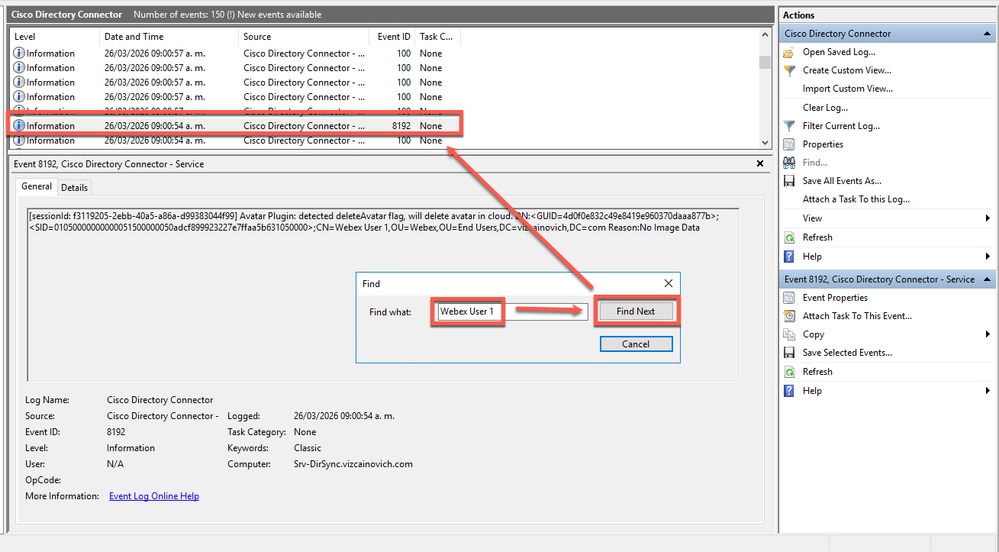
Task: Click the Event Properties icon
Action: coord(789,298)
